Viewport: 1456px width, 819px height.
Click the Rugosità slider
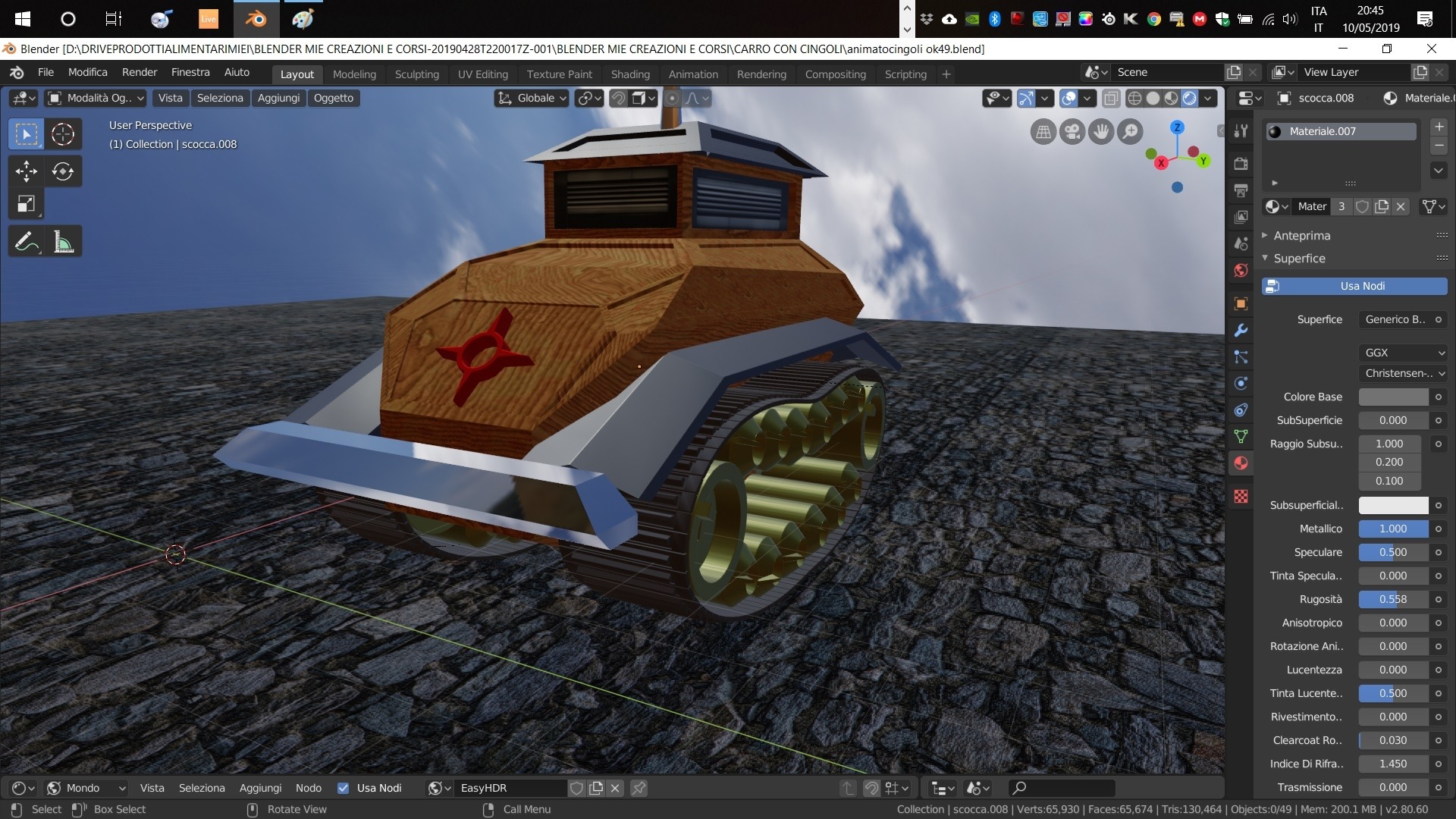coord(1394,600)
